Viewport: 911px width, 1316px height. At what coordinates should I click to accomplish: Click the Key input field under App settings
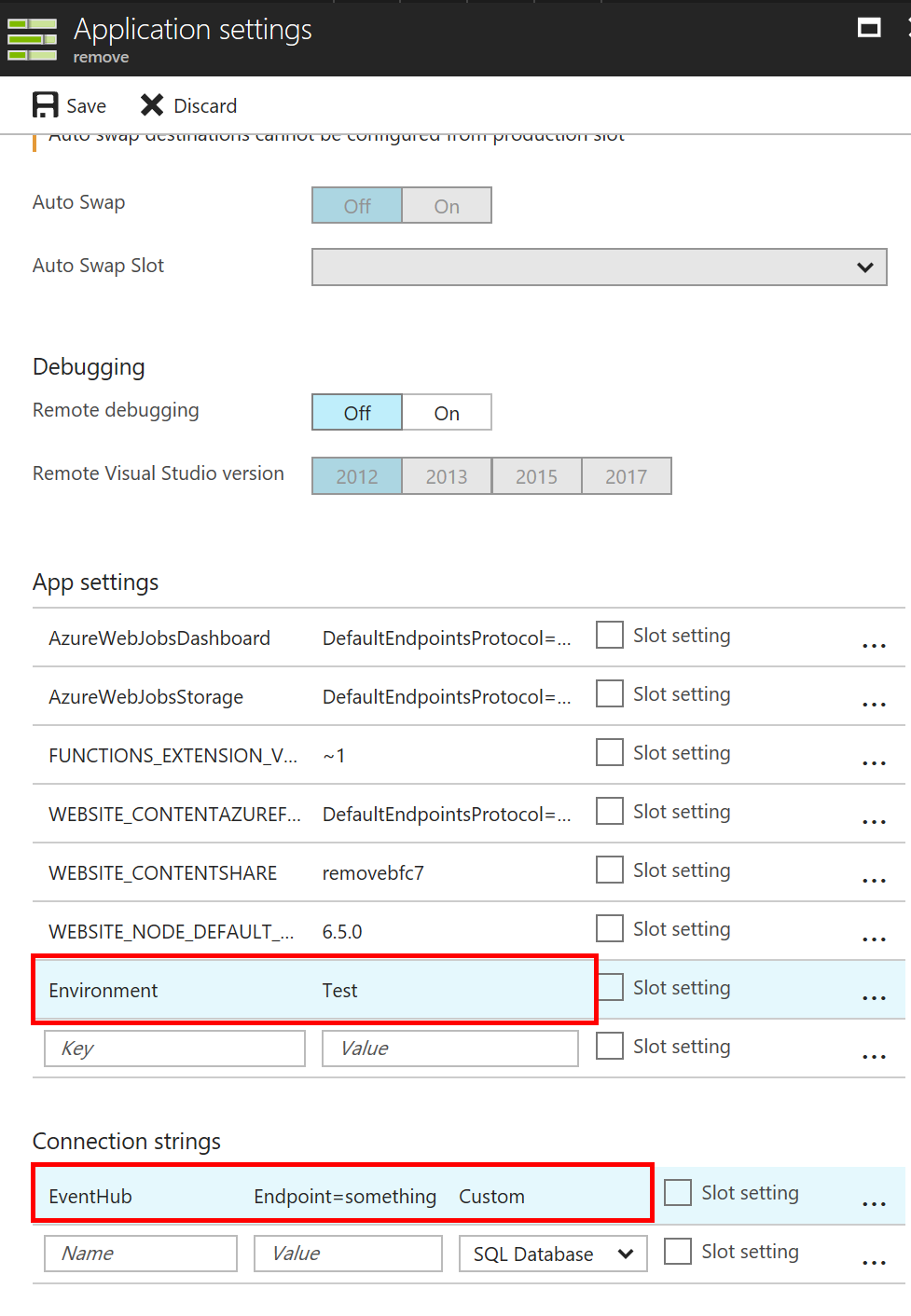(173, 1048)
